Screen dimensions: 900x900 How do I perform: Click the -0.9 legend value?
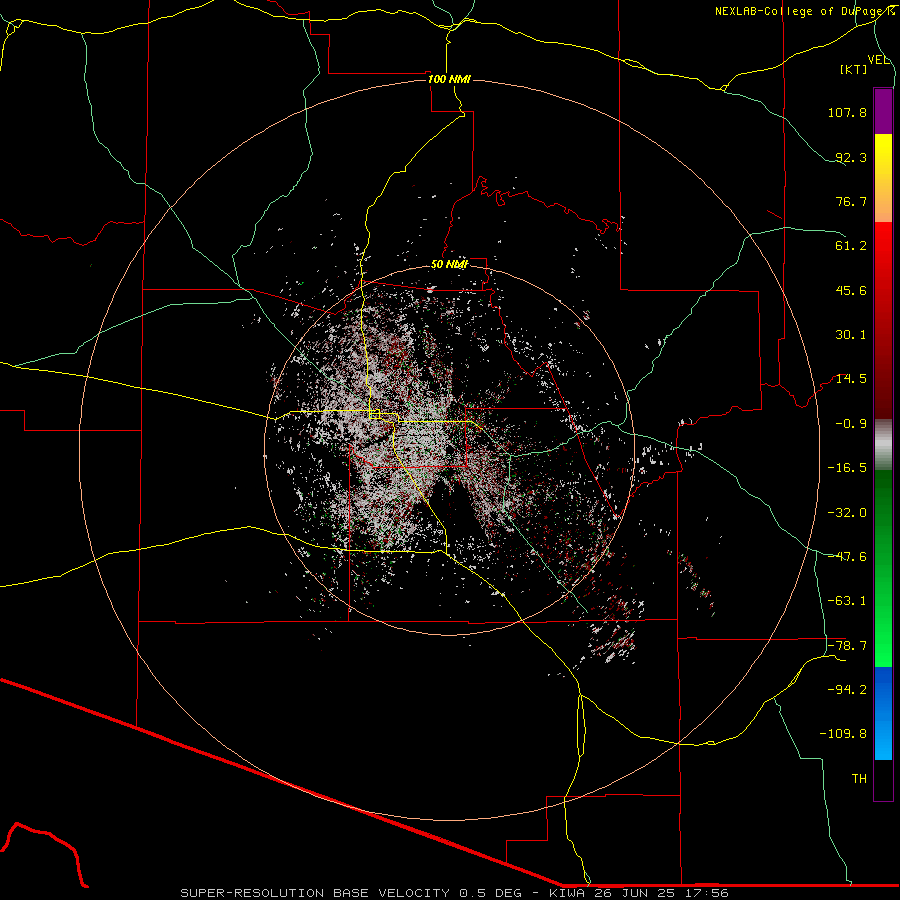pyautogui.click(x=851, y=424)
